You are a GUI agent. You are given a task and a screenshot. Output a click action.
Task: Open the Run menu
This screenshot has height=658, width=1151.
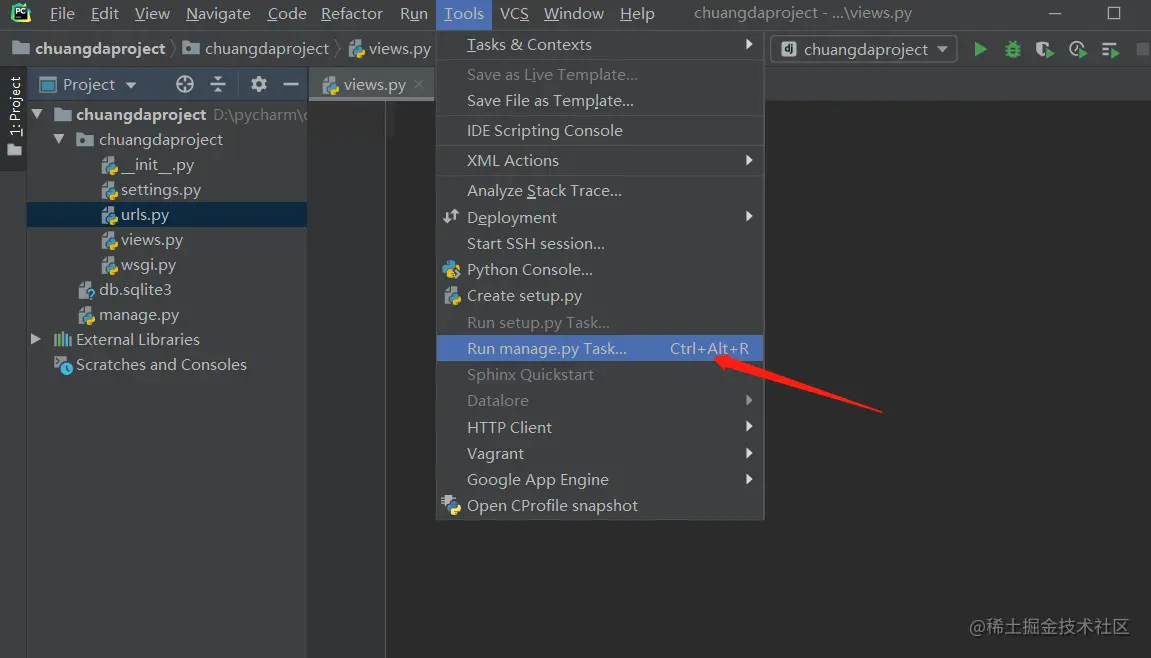point(414,13)
